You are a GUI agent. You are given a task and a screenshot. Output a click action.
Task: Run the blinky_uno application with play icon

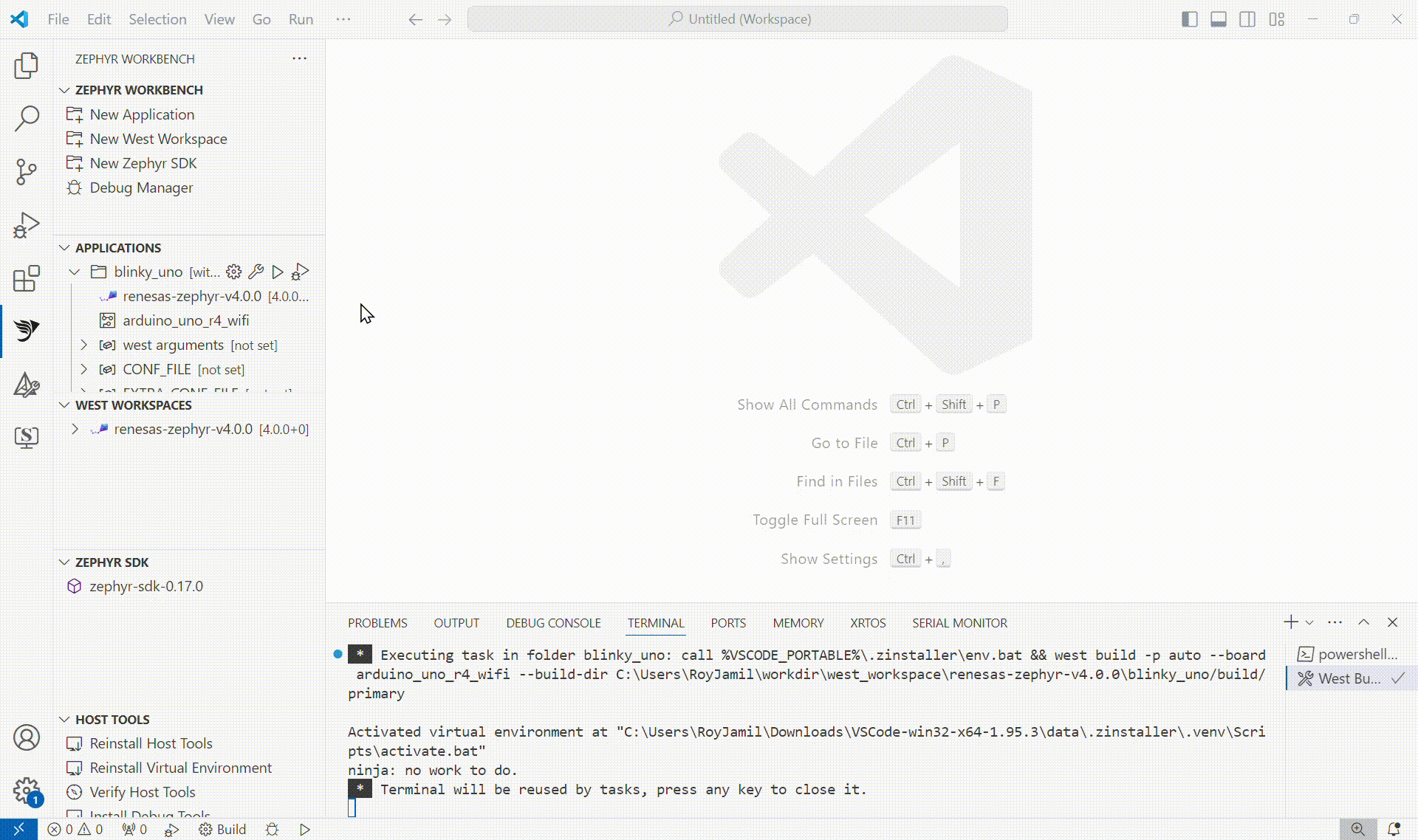(x=278, y=272)
